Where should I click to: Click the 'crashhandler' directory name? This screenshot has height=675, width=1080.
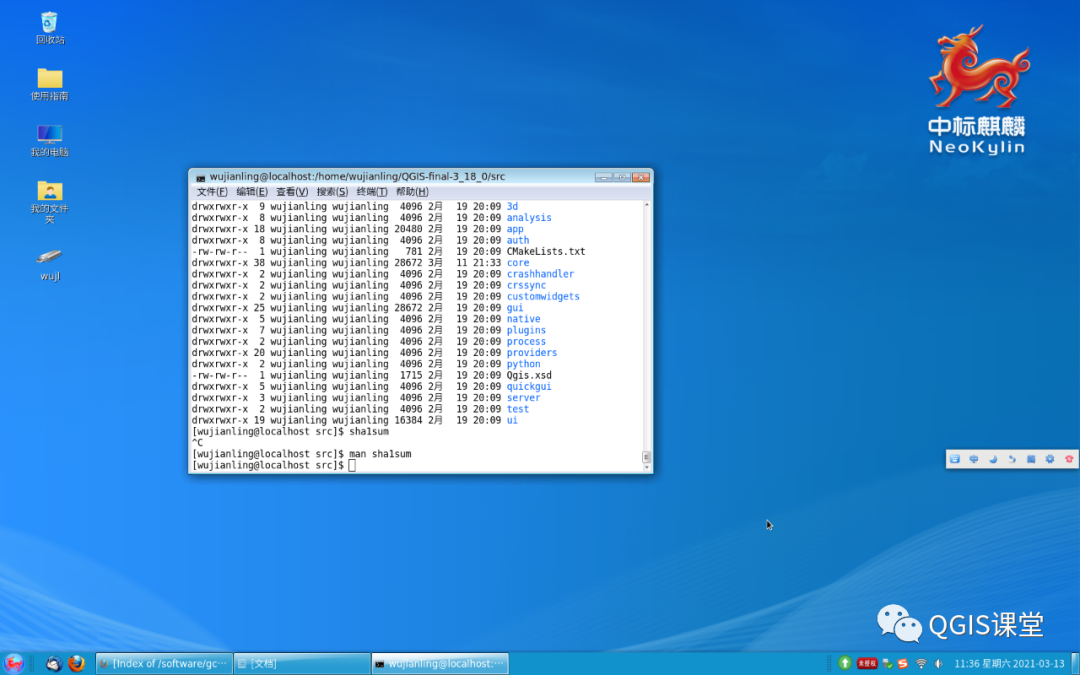(541, 274)
